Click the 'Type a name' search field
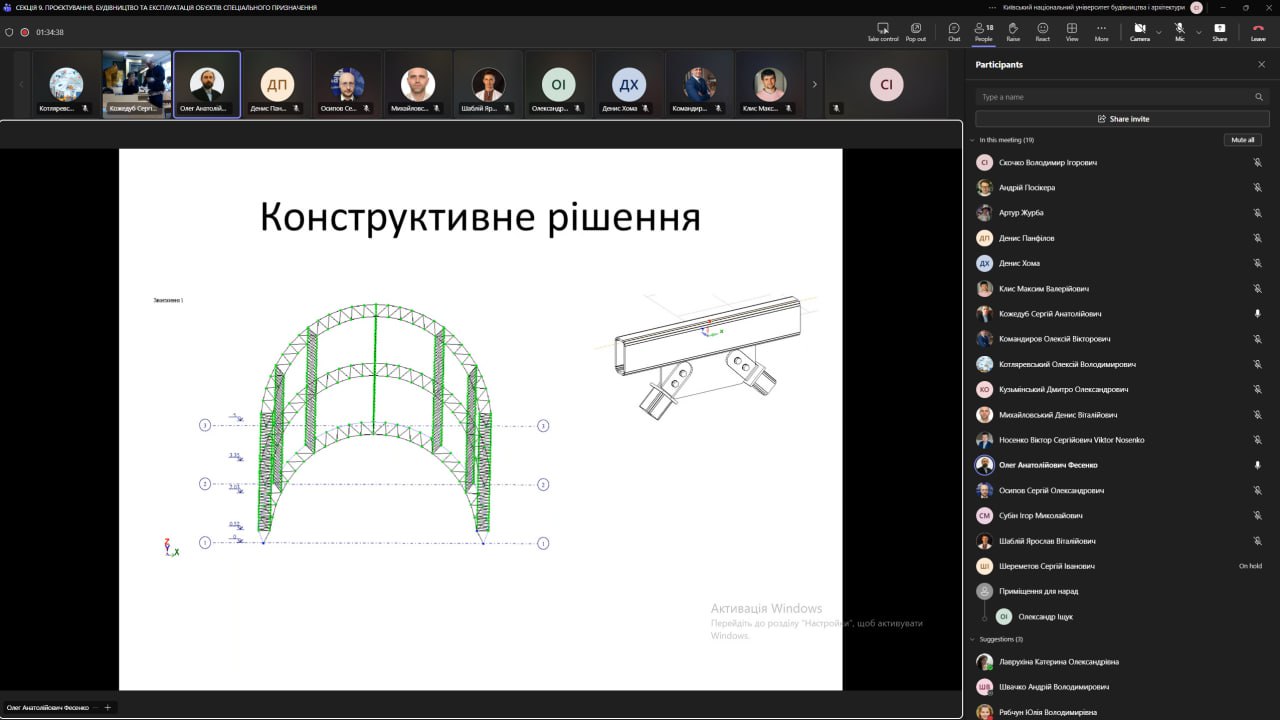This screenshot has width=1280, height=720. [1115, 97]
